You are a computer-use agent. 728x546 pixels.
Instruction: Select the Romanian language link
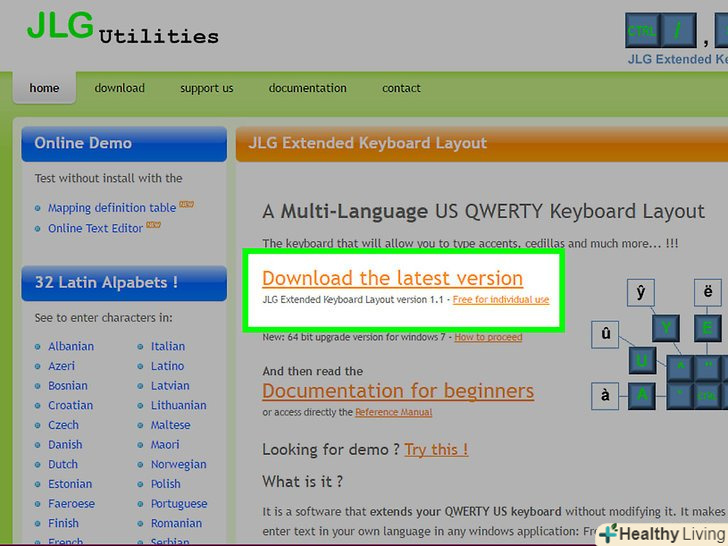(176, 523)
